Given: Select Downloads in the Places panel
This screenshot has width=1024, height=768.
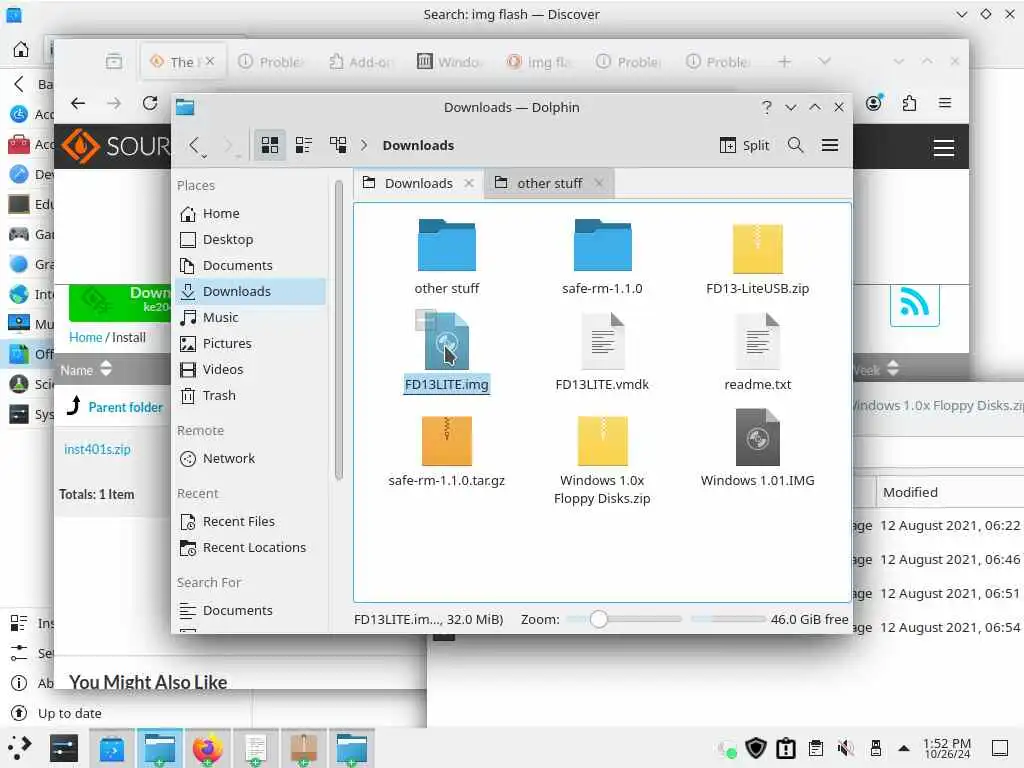Looking at the screenshot, I should 250,291.
